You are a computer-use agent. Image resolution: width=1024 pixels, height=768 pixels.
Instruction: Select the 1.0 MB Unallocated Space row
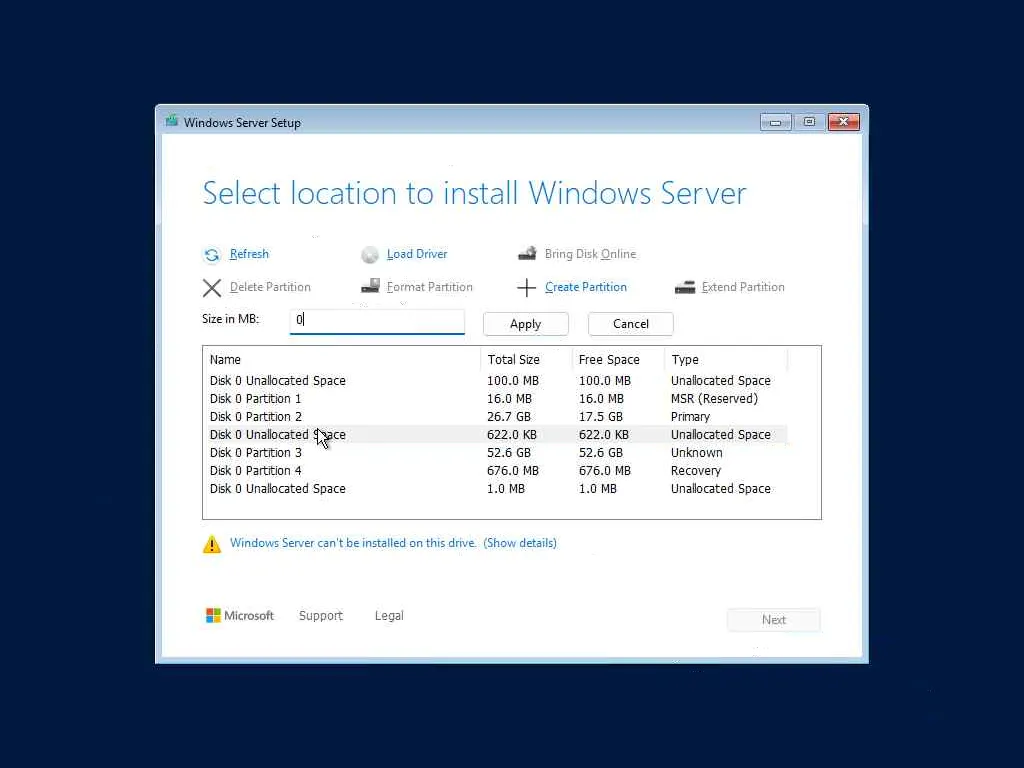coord(498,488)
